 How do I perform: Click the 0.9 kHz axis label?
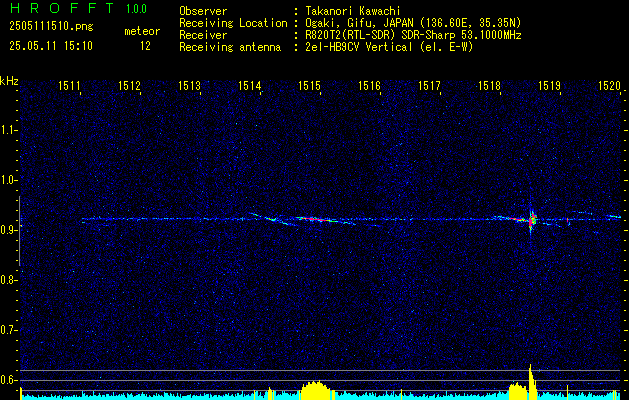coord(8,230)
